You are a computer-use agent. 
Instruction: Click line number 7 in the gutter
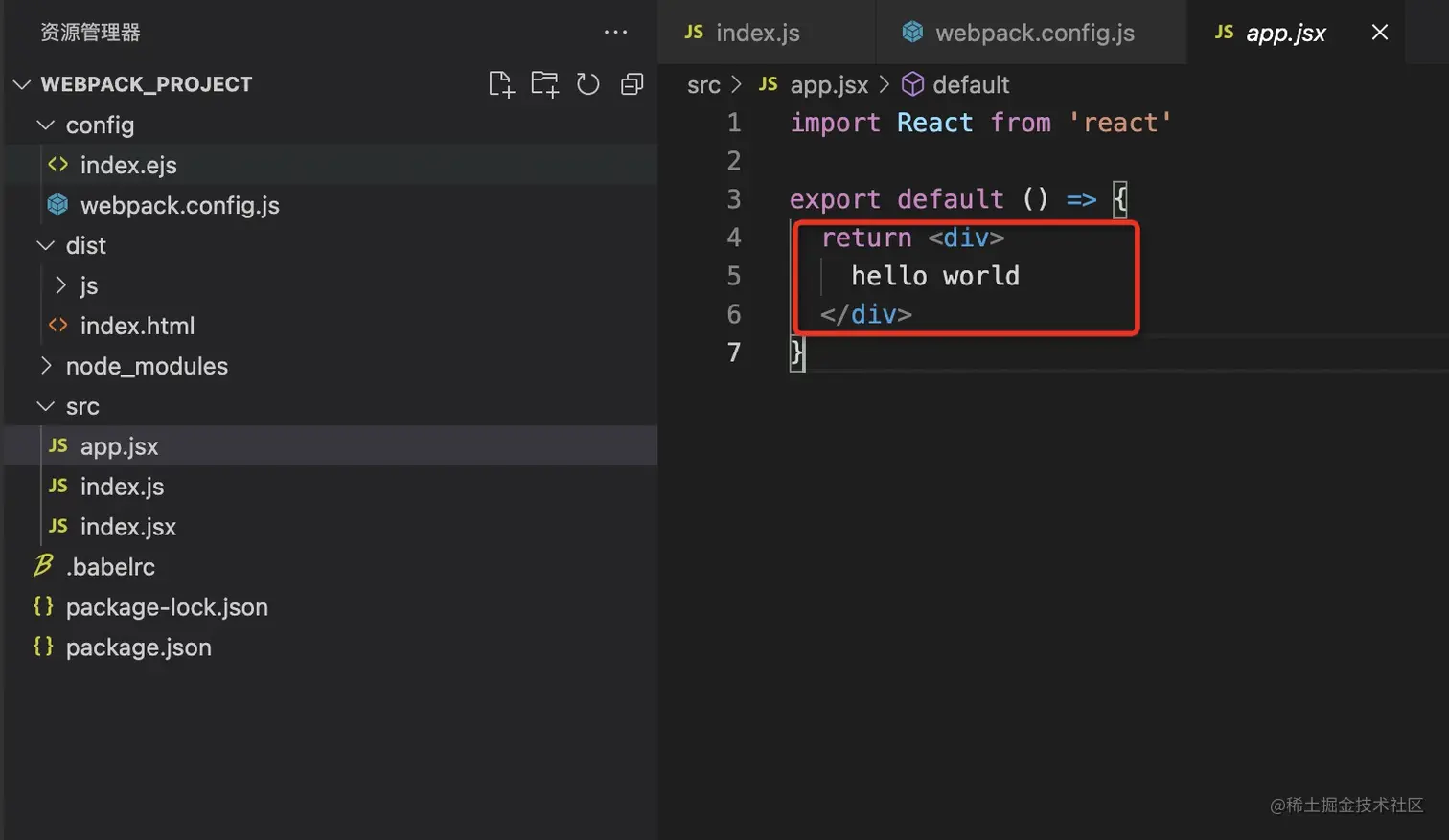click(733, 352)
